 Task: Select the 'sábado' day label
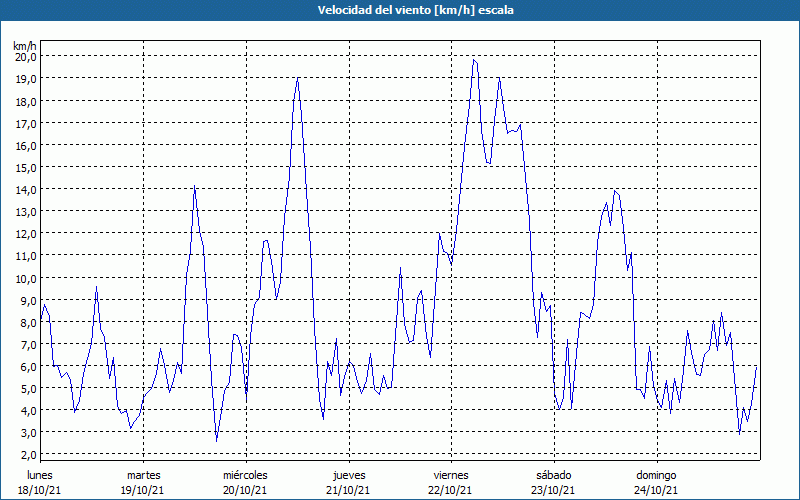pos(554,475)
